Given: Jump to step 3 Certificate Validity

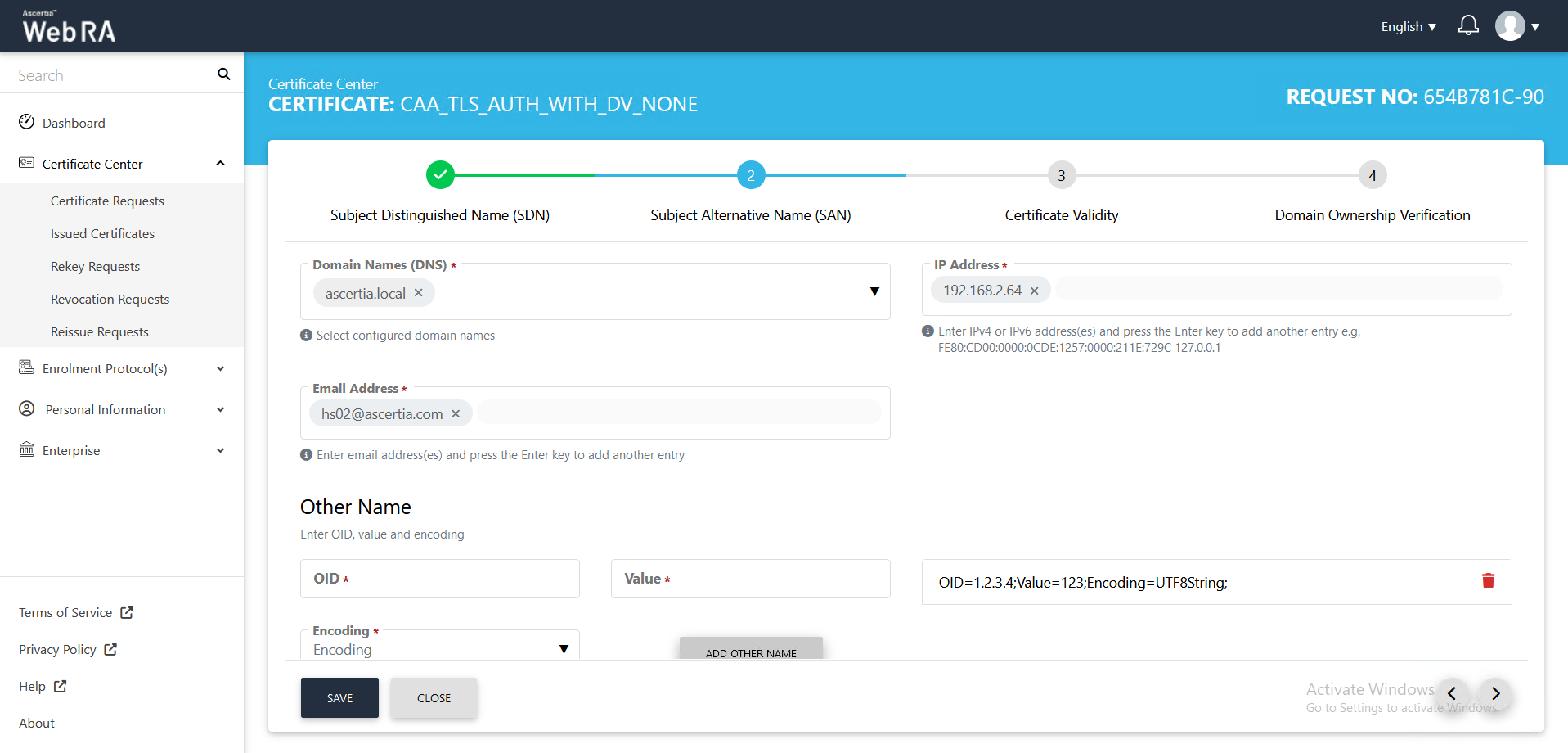Looking at the screenshot, I should (1061, 175).
